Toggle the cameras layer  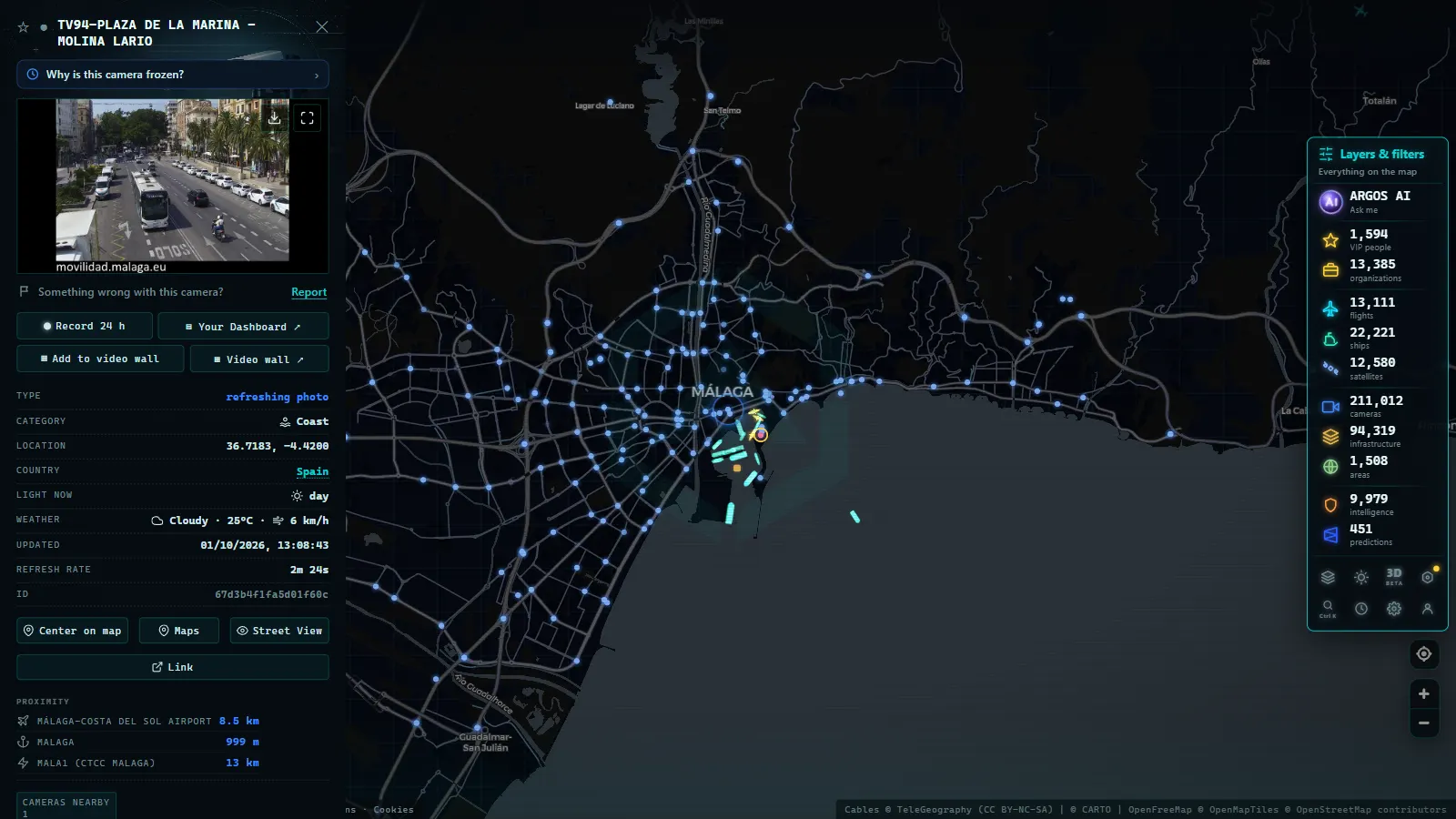(x=1377, y=406)
